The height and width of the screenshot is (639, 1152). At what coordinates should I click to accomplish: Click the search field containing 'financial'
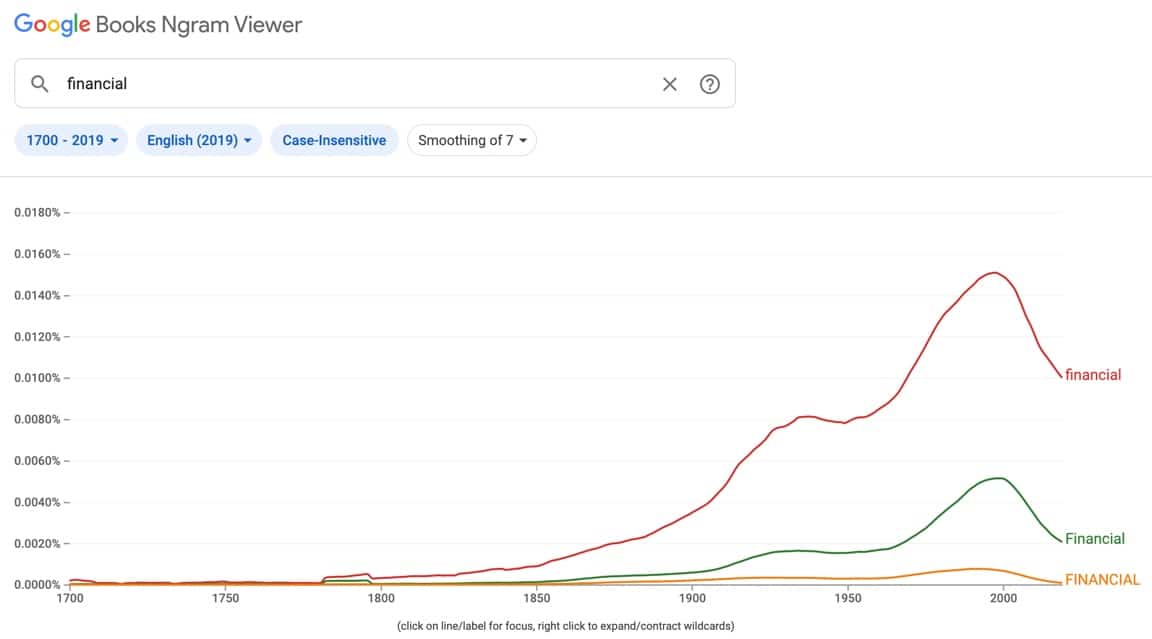click(350, 84)
